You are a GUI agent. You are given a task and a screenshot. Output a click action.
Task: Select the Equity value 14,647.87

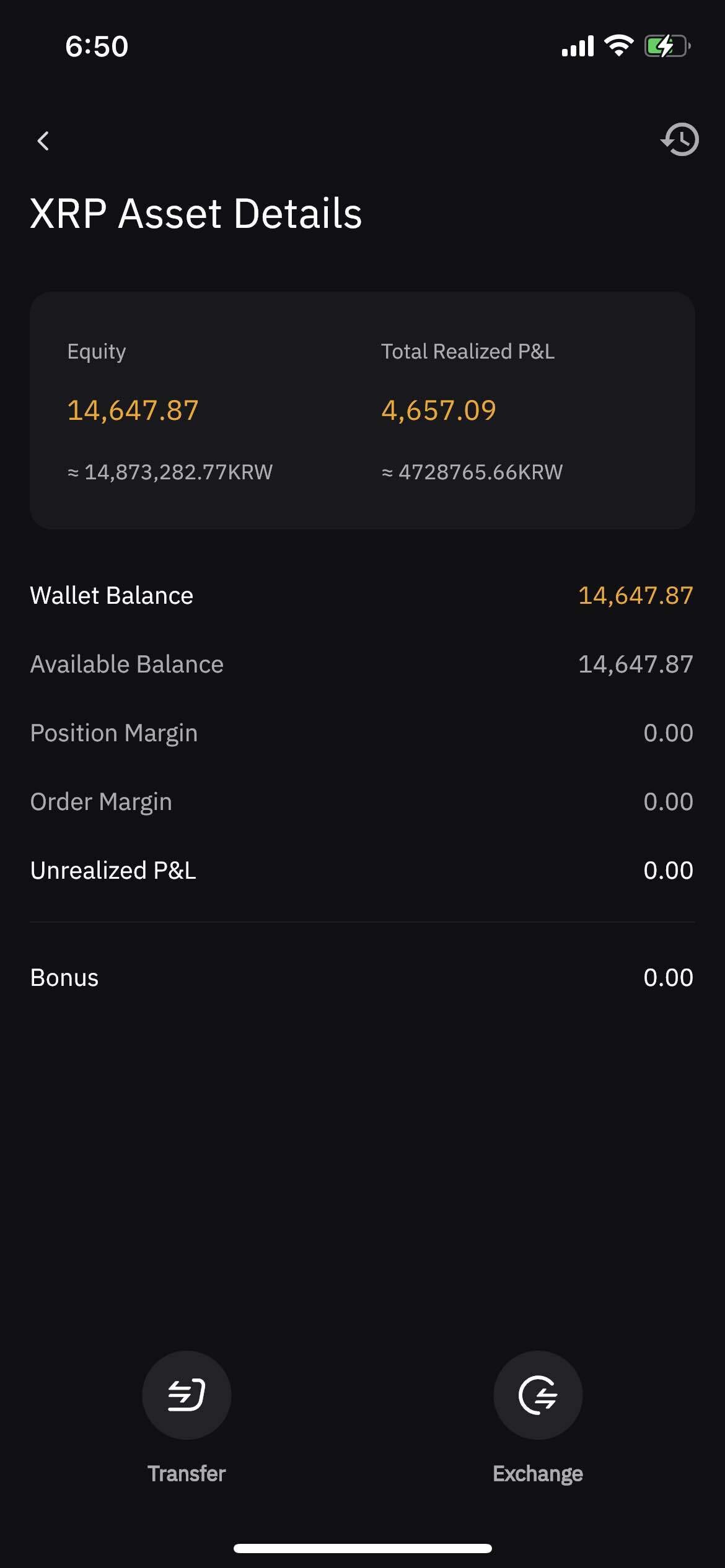[133, 410]
